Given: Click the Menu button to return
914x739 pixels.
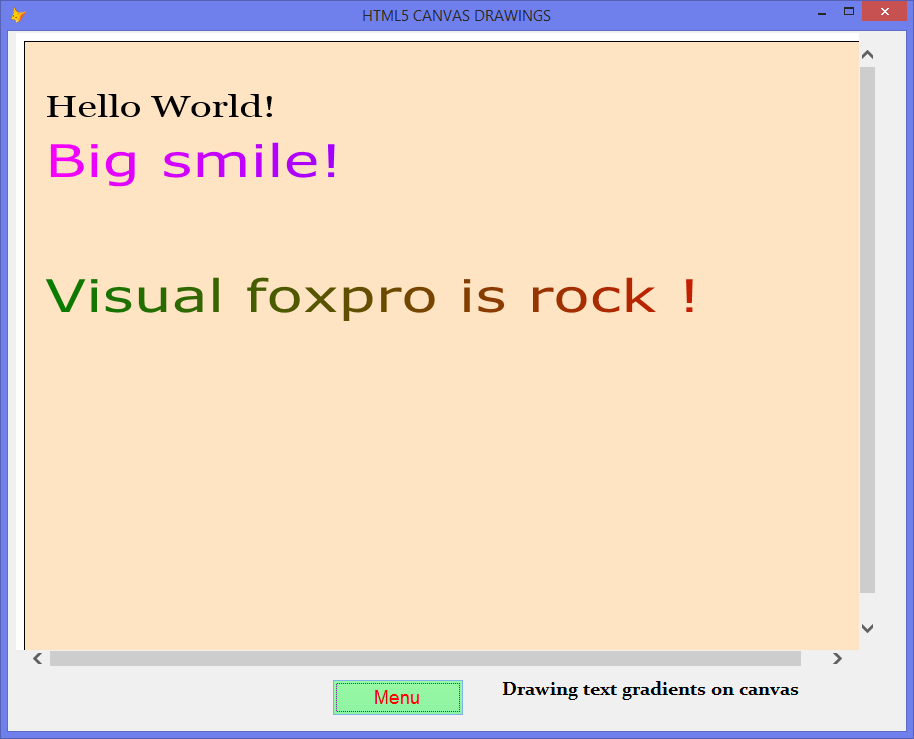Looking at the screenshot, I should point(397,697).
